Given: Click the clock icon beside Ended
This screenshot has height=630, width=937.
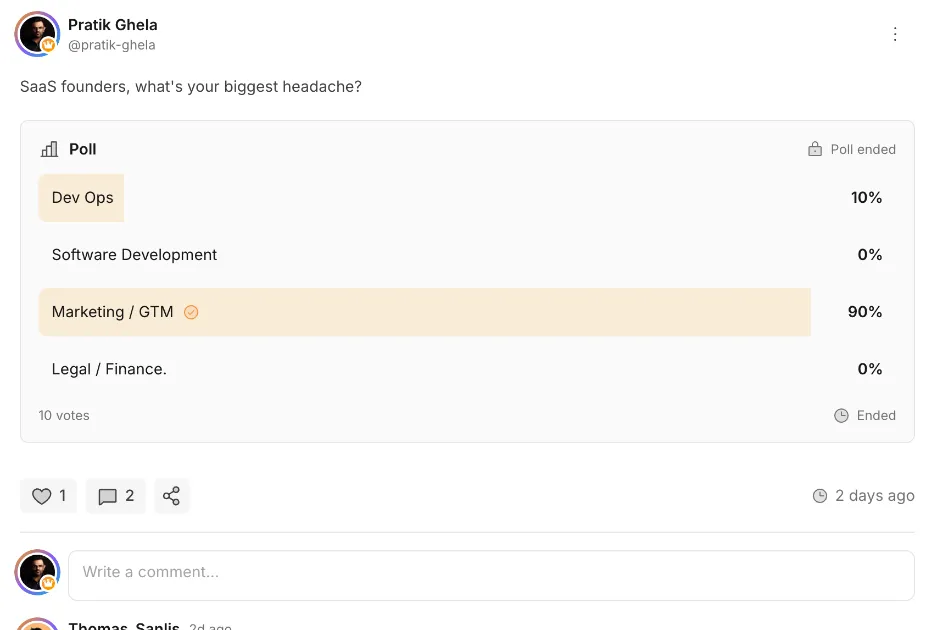Looking at the screenshot, I should [x=841, y=415].
